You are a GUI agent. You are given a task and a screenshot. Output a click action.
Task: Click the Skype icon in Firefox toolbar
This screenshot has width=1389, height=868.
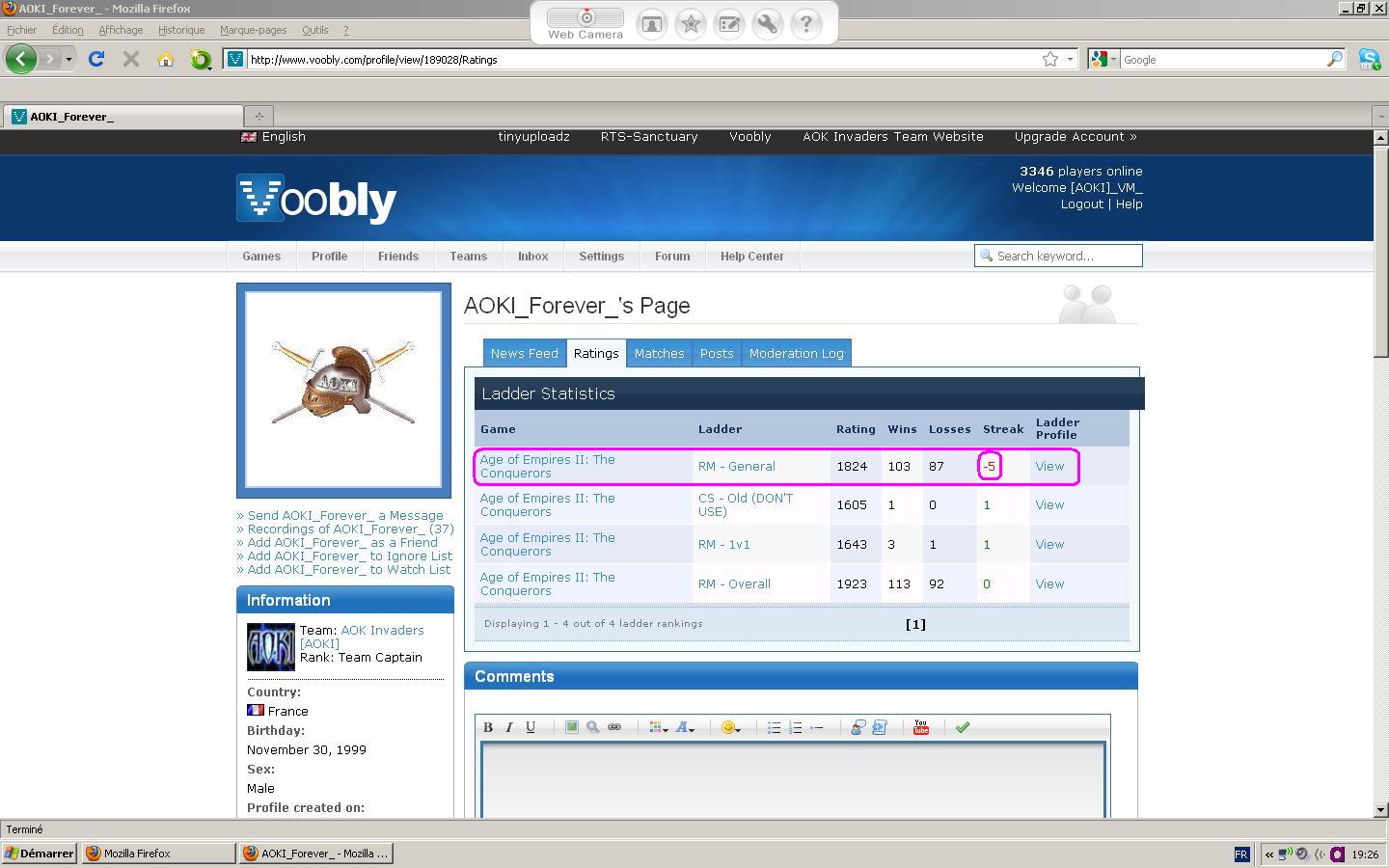[1369, 59]
